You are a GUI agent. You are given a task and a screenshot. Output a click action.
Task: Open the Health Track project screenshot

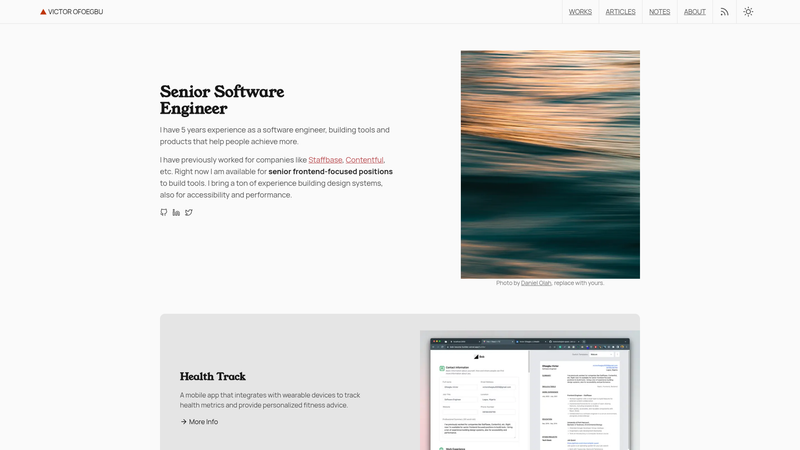(530, 390)
